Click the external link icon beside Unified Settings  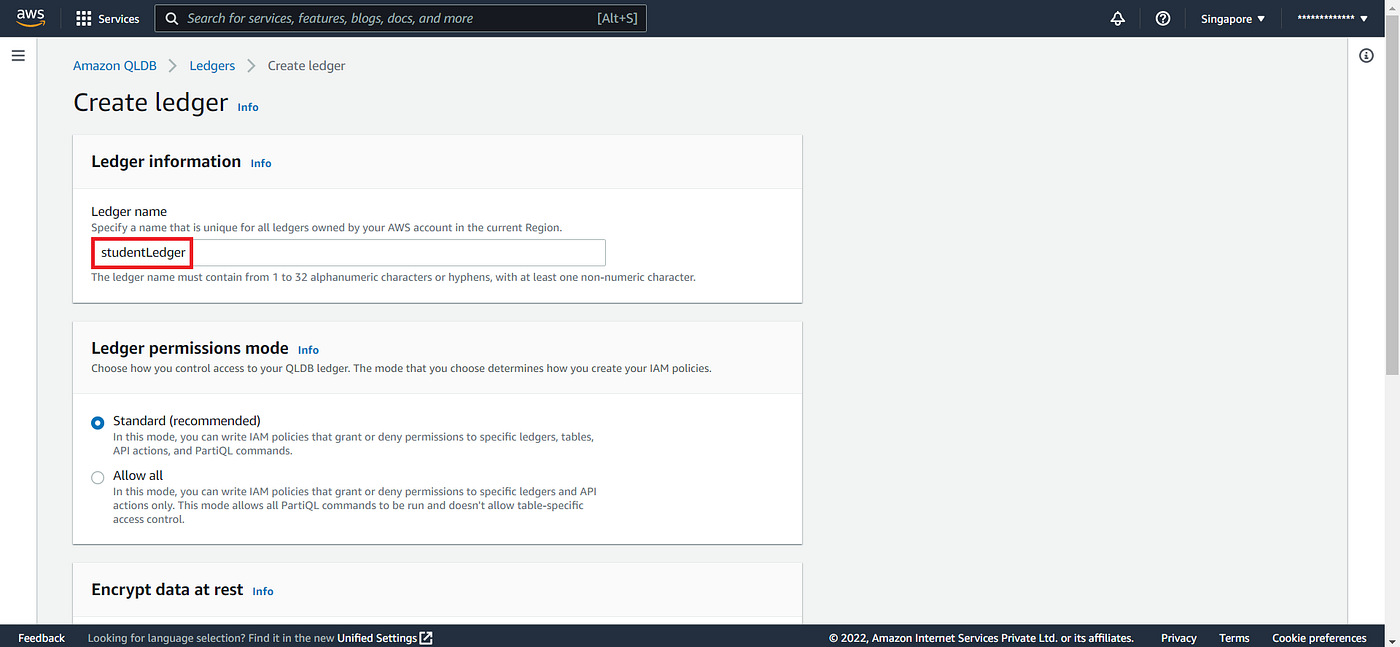pos(426,637)
